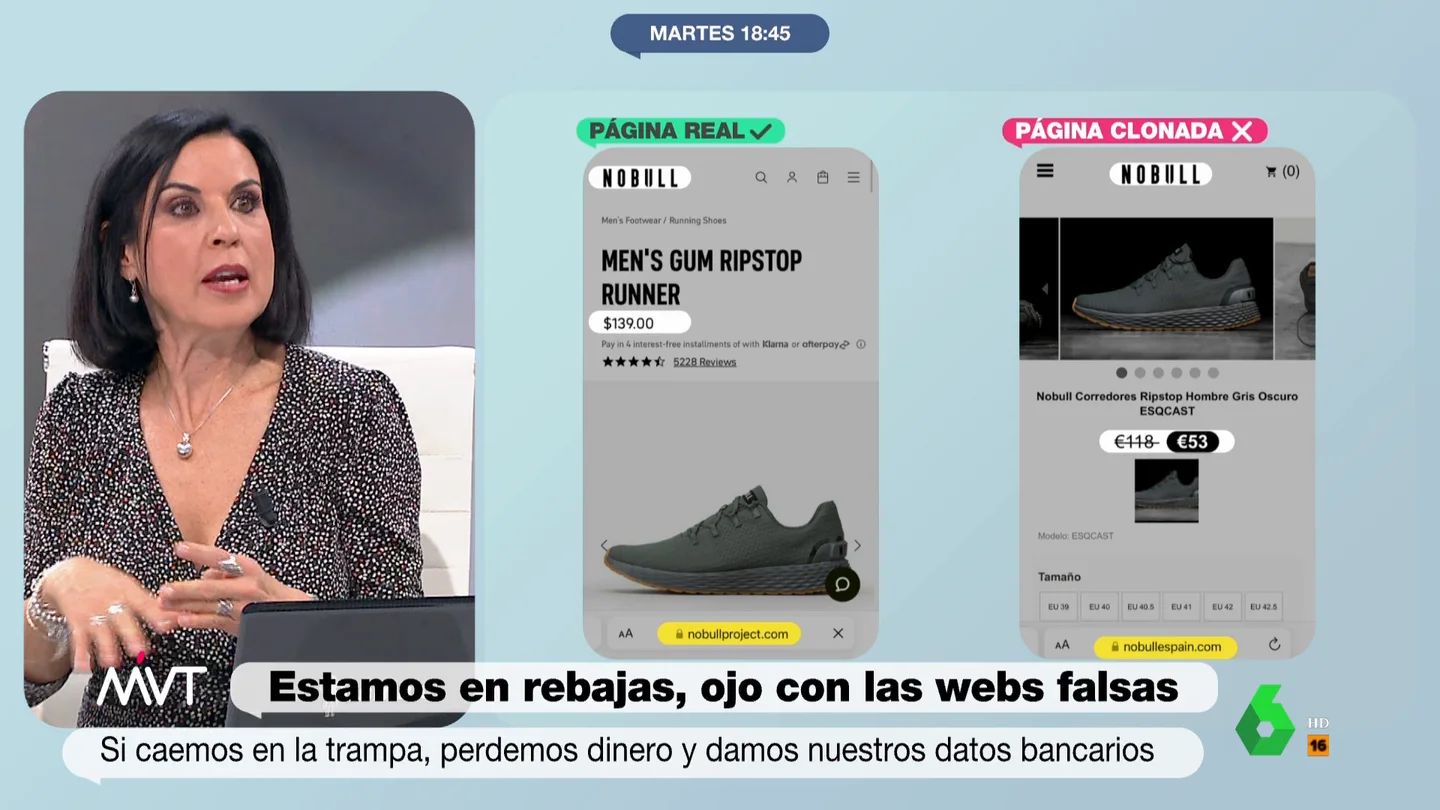Open the account icon on real page
1440x810 pixels.
click(792, 177)
